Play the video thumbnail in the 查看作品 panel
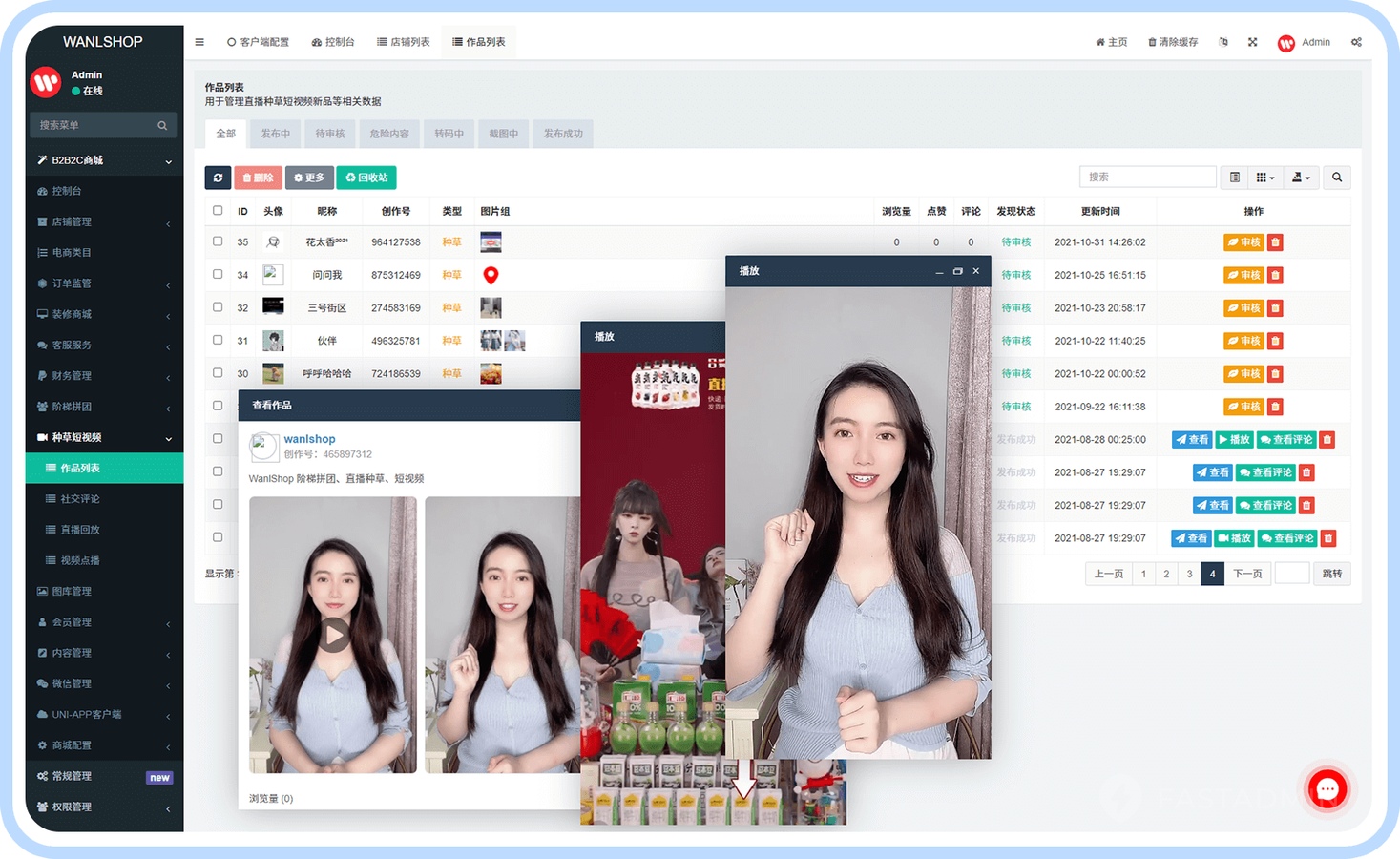 point(333,634)
